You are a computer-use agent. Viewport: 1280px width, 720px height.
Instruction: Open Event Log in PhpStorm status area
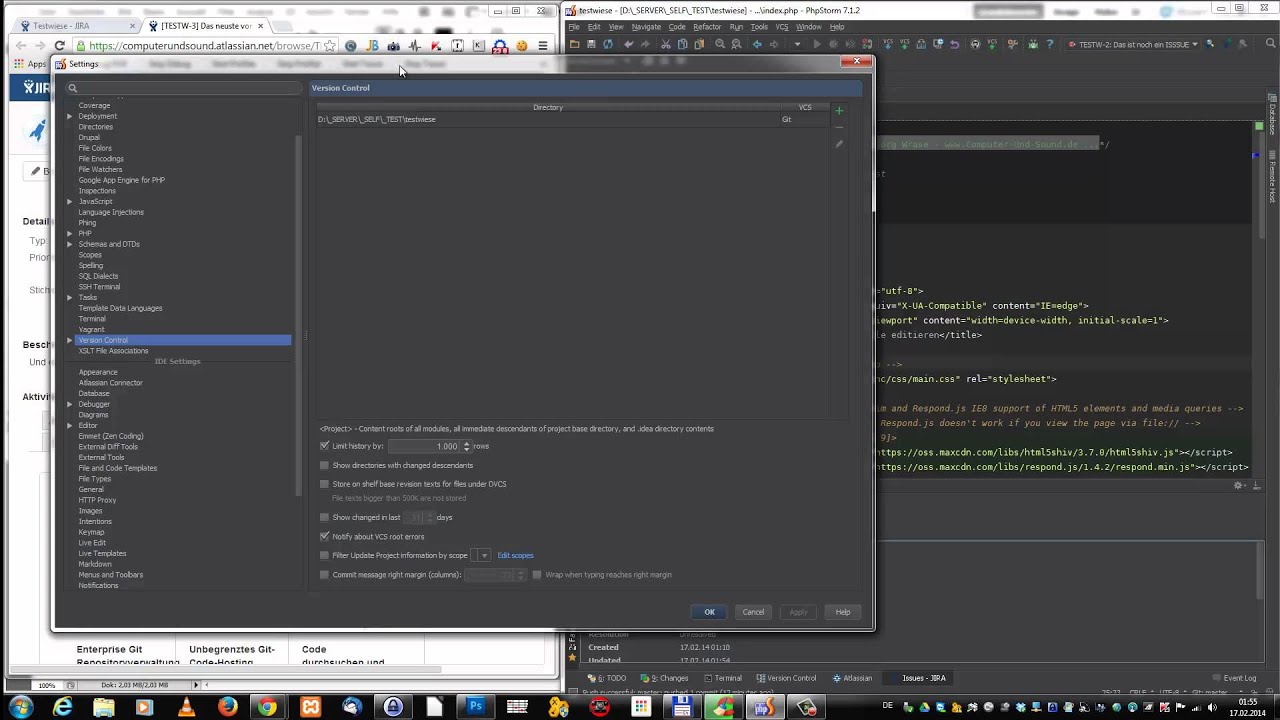point(1234,678)
